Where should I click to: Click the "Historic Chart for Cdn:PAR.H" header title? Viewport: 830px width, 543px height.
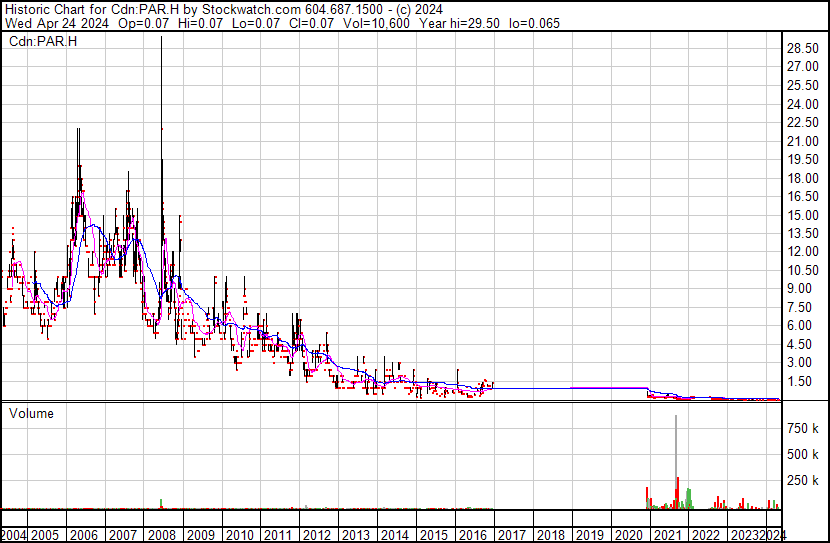pyautogui.click(x=80, y=9)
